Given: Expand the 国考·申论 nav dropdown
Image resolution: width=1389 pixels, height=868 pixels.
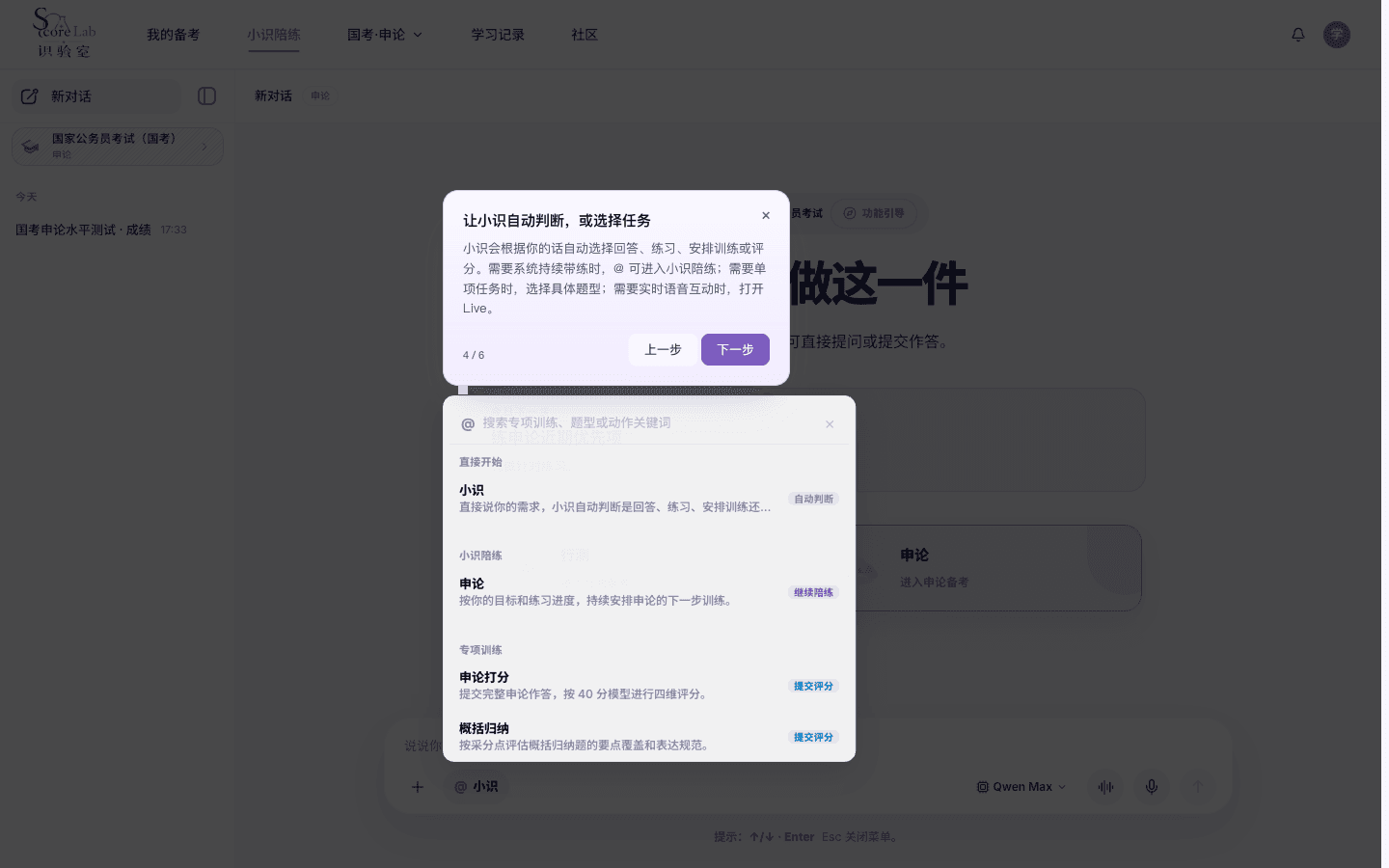Looking at the screenshot, I should [x=385, y=35].
